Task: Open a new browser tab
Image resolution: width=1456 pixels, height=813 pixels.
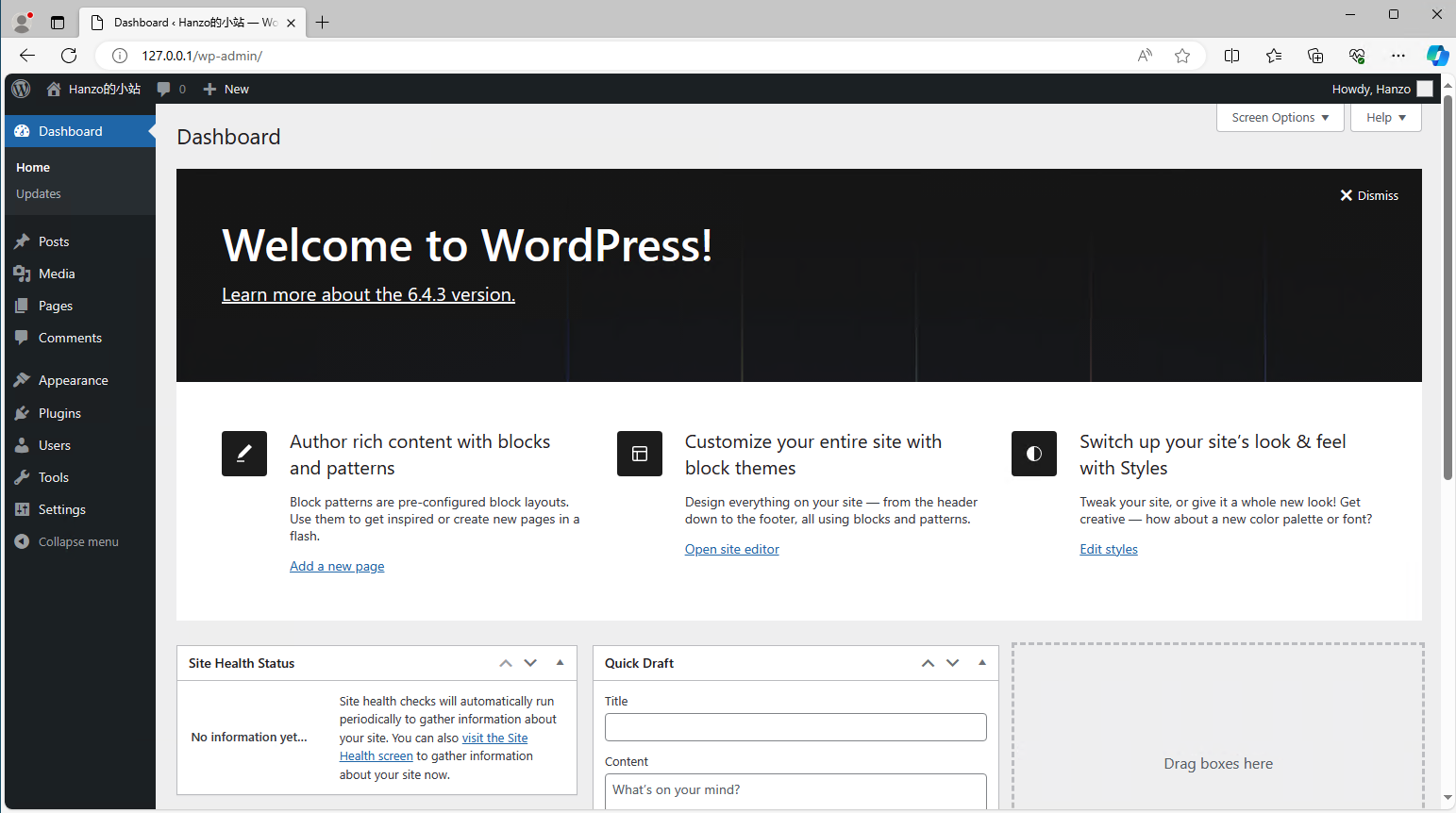Action: tap(323, 23)
